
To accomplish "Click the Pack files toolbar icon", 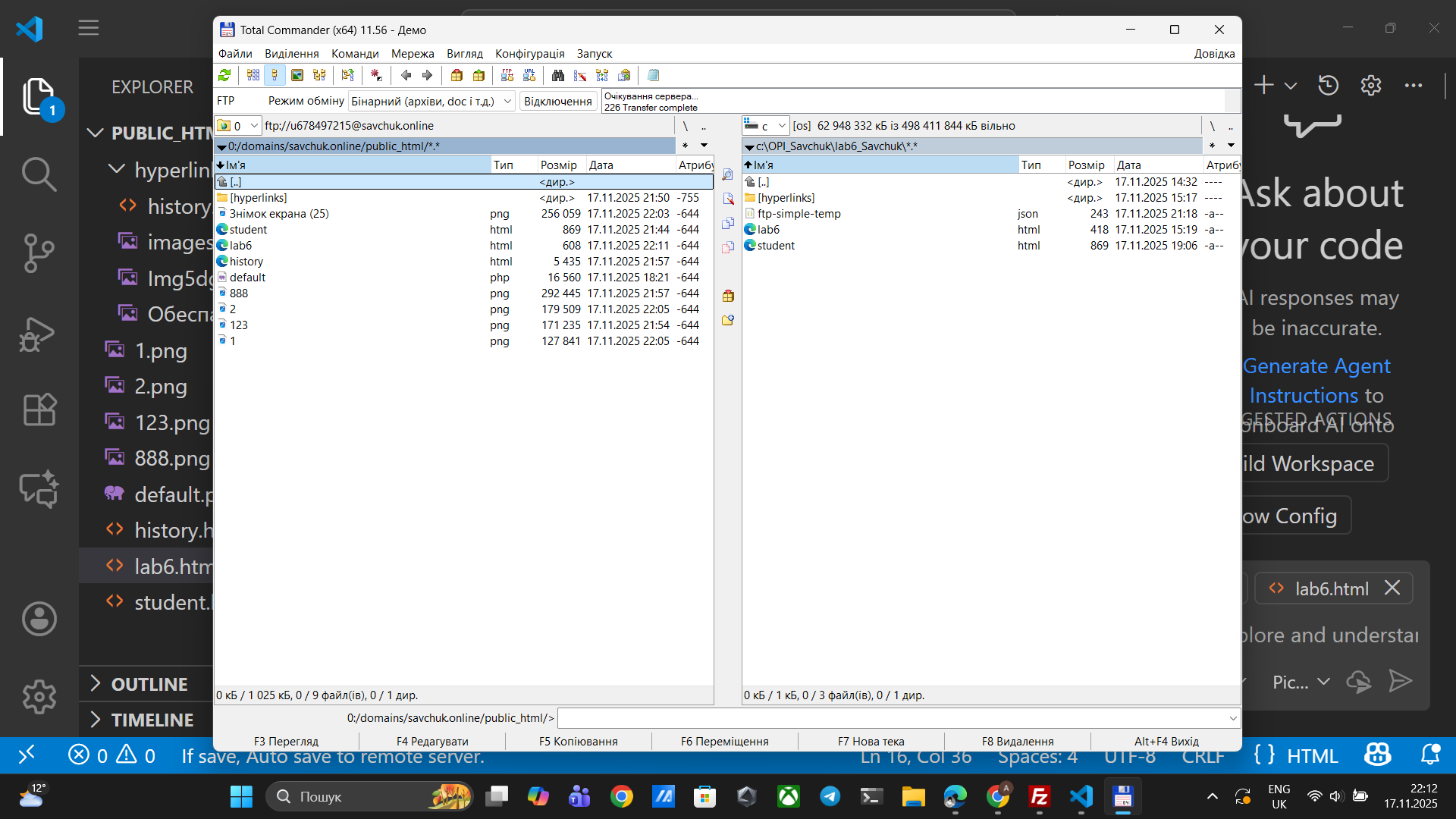I will click(457, 75).
